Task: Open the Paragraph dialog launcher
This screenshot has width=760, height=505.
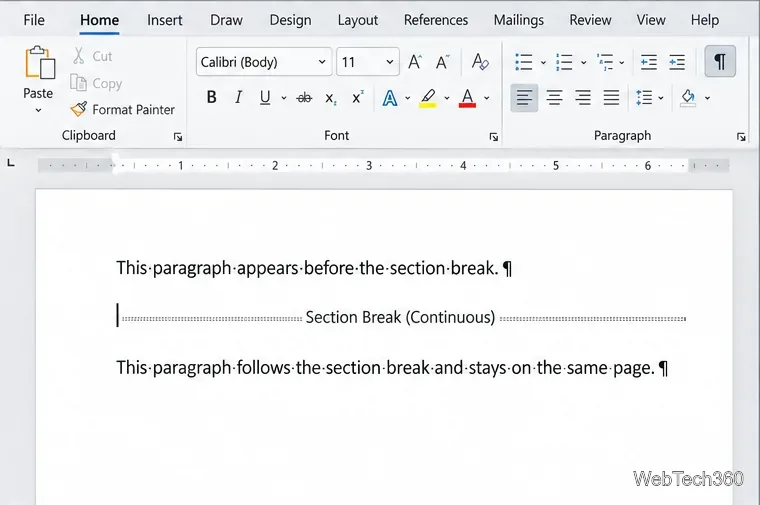Action: click(x=741, y=137)
